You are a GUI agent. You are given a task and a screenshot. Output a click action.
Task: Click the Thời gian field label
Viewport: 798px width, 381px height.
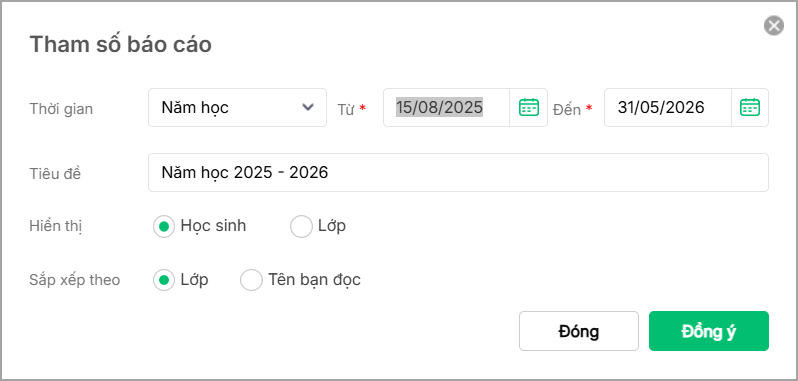61,109
